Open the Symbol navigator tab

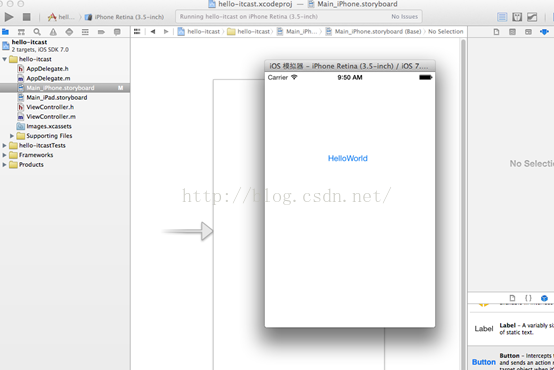tap(21, 32)
